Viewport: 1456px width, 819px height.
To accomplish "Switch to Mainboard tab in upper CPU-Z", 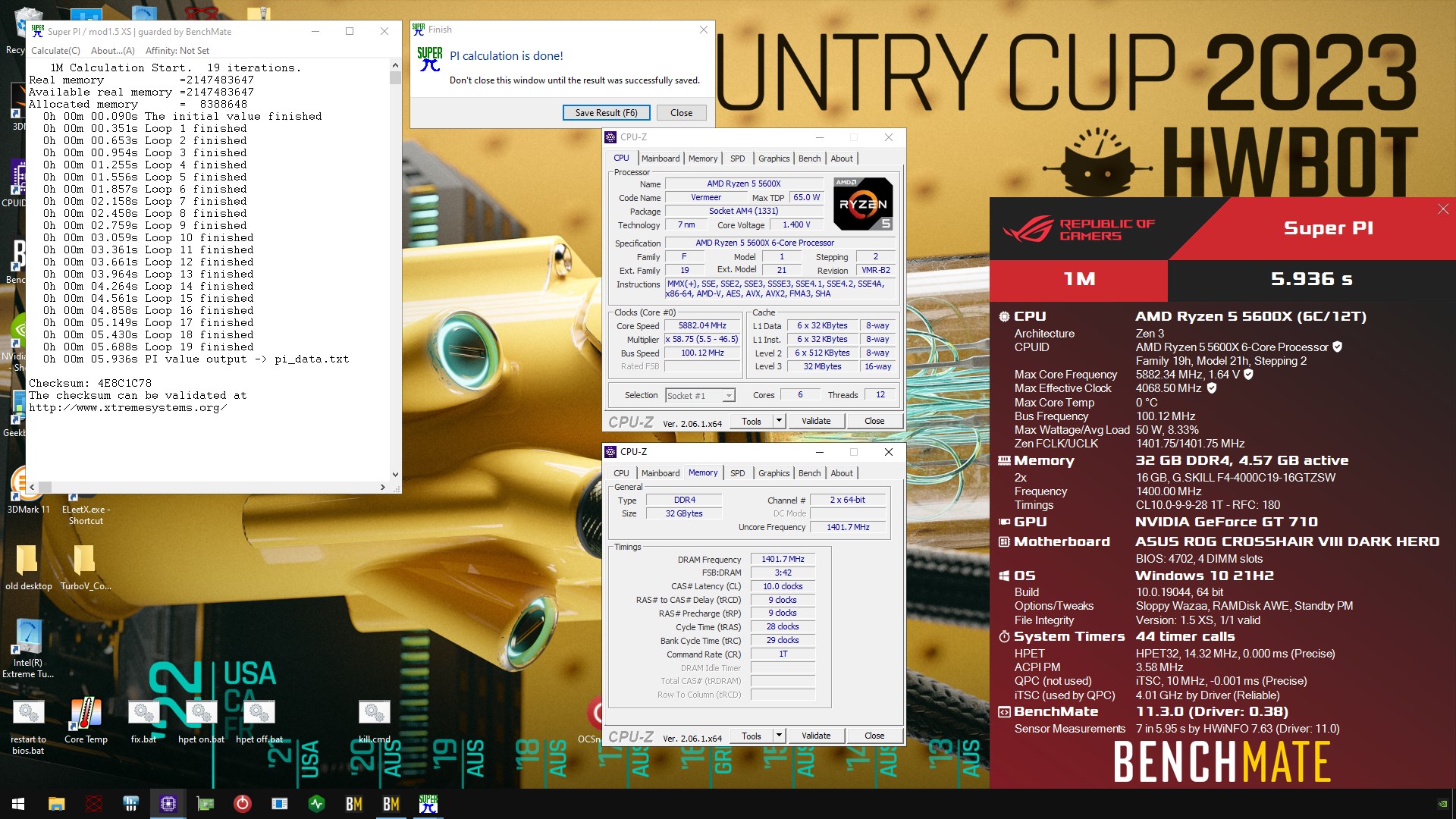I will (x=661, y=158).
